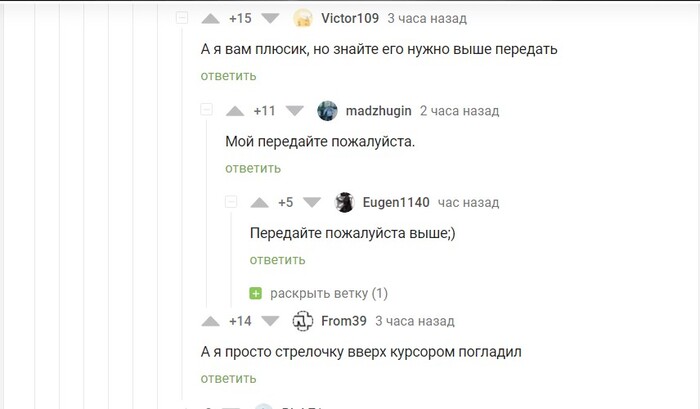Reply to Victor109's comment
Image resolution: width=700 pixels, height=409 pixels.
pos(228,76)
